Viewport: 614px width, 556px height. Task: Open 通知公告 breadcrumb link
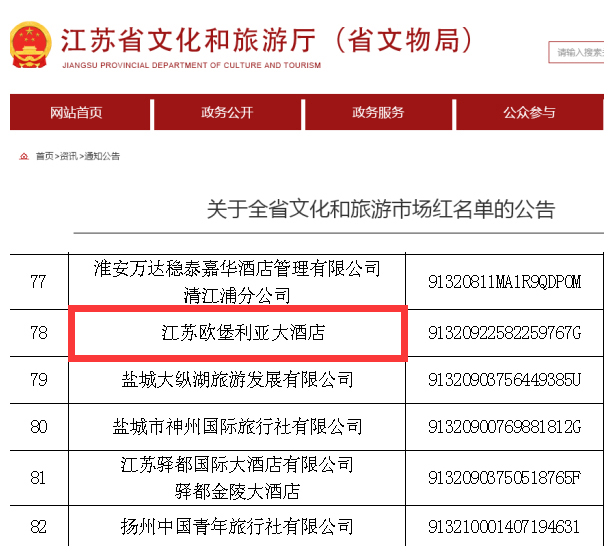click(102, 156)
